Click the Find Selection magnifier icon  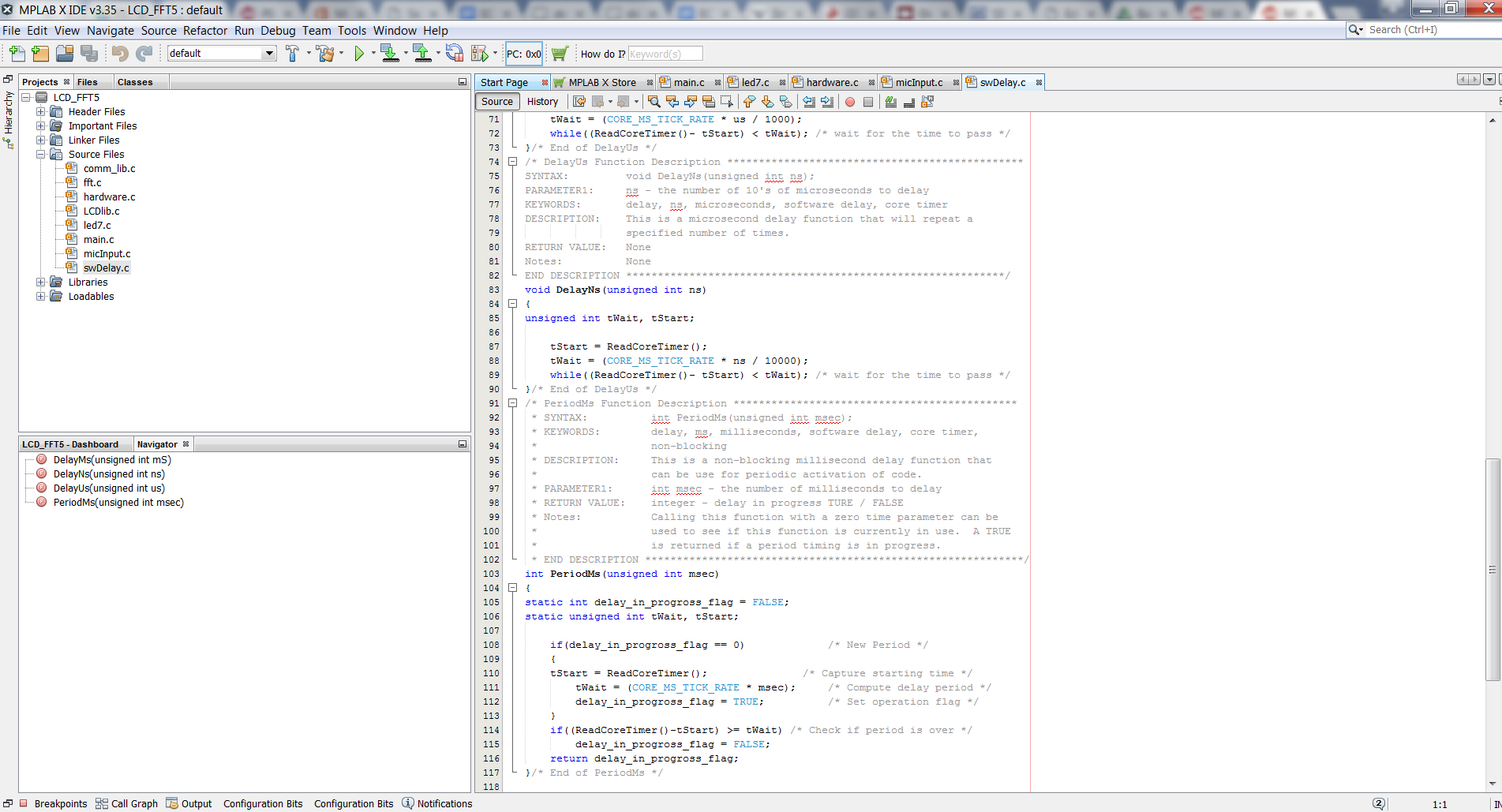tap(654, 102)
